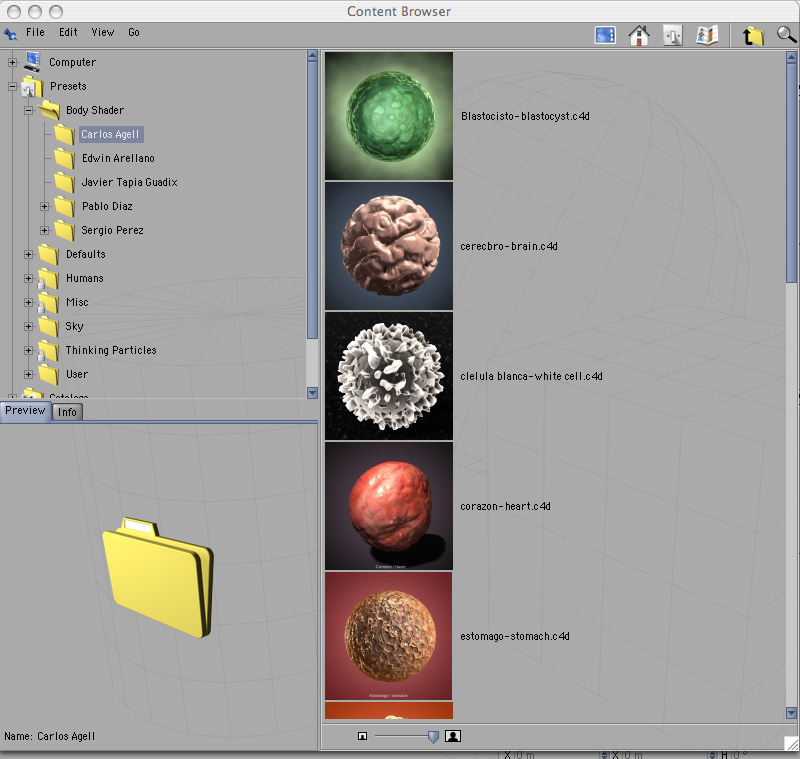Expand the Humans folder

pos(29,279)
